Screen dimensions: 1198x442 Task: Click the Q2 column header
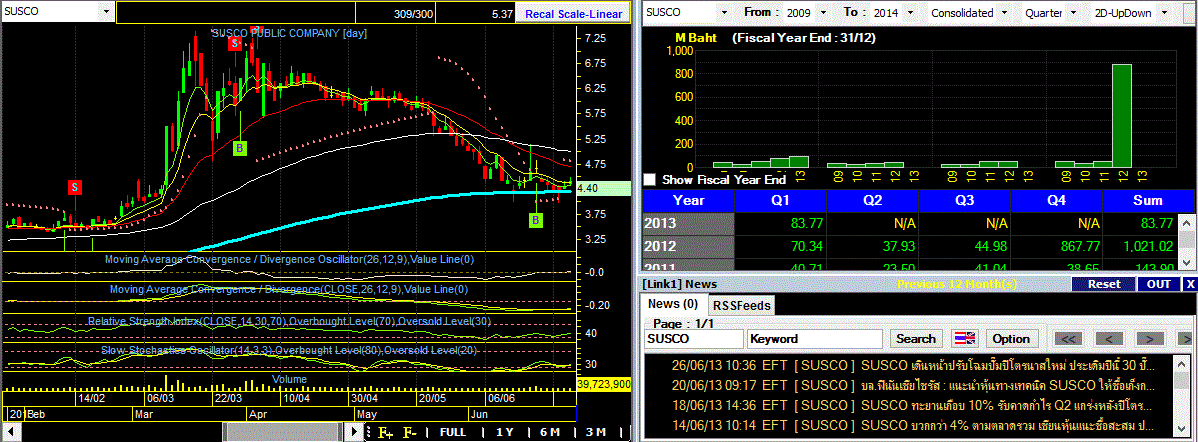[x=873, y=201]
